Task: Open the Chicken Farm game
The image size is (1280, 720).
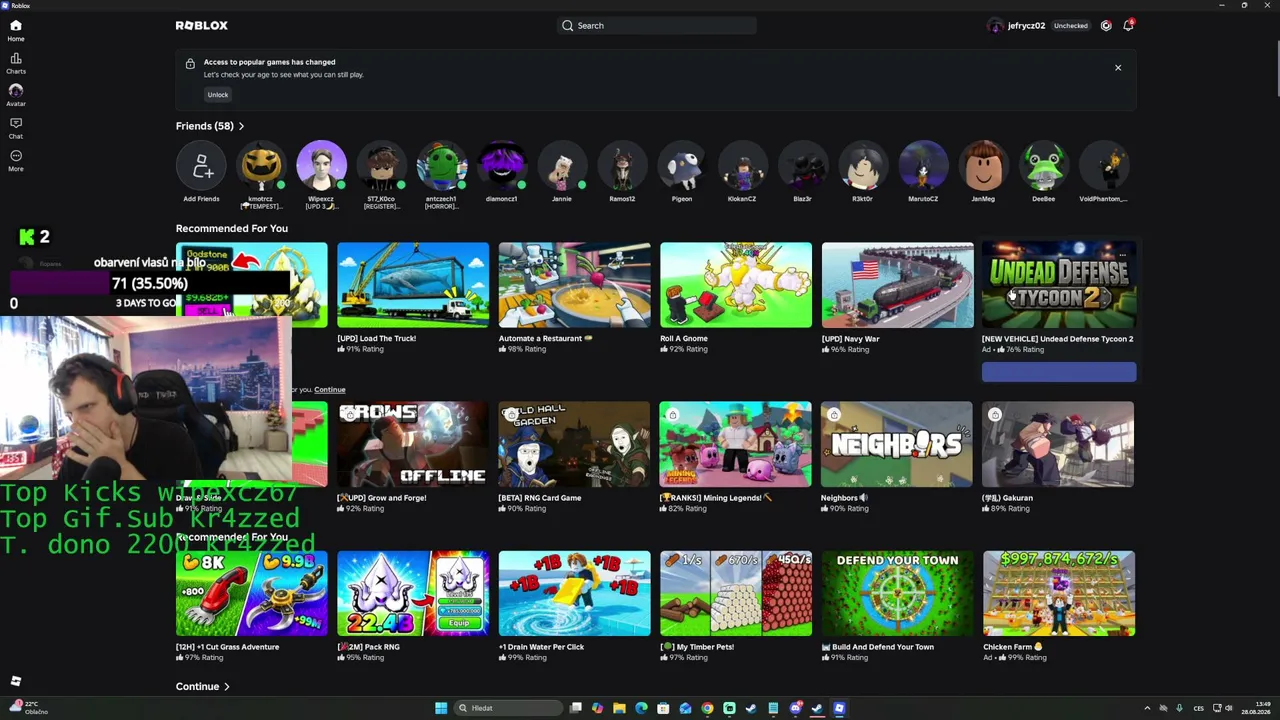Action: (x=1059, y=593)
